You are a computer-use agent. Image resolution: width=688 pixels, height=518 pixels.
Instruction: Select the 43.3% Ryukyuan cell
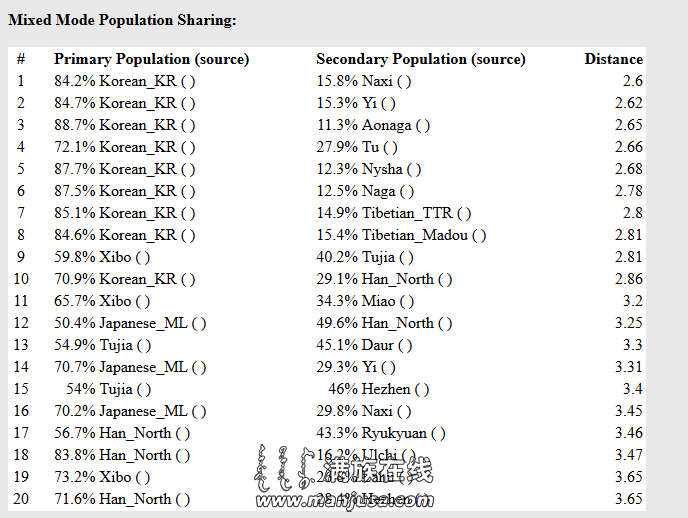(x=381, y=433)
